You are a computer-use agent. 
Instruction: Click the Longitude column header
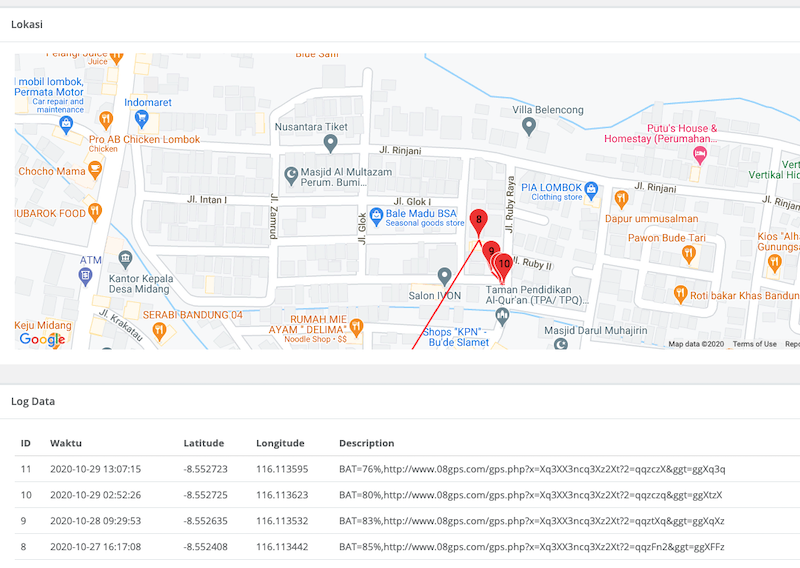point(280,443)
